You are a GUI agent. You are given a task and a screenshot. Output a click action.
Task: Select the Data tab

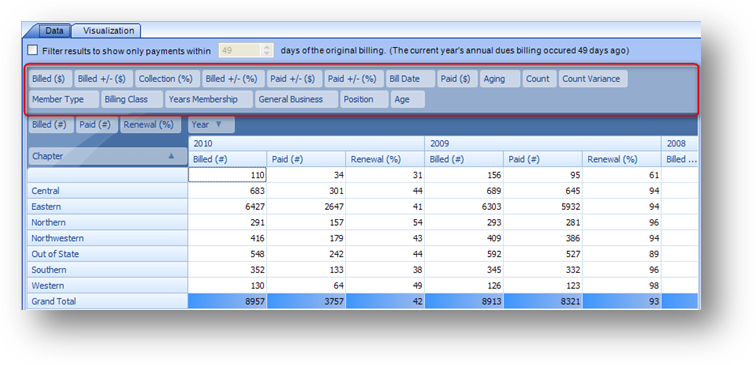coord(54,31)
